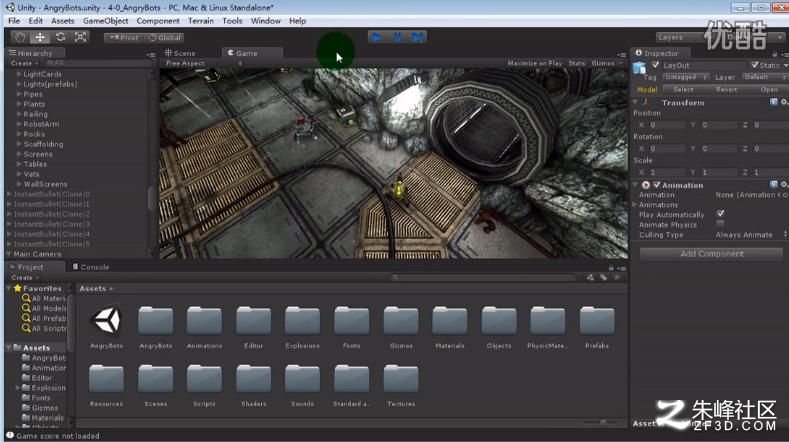
Task: Open the Window menu
Action: (266, 21)
